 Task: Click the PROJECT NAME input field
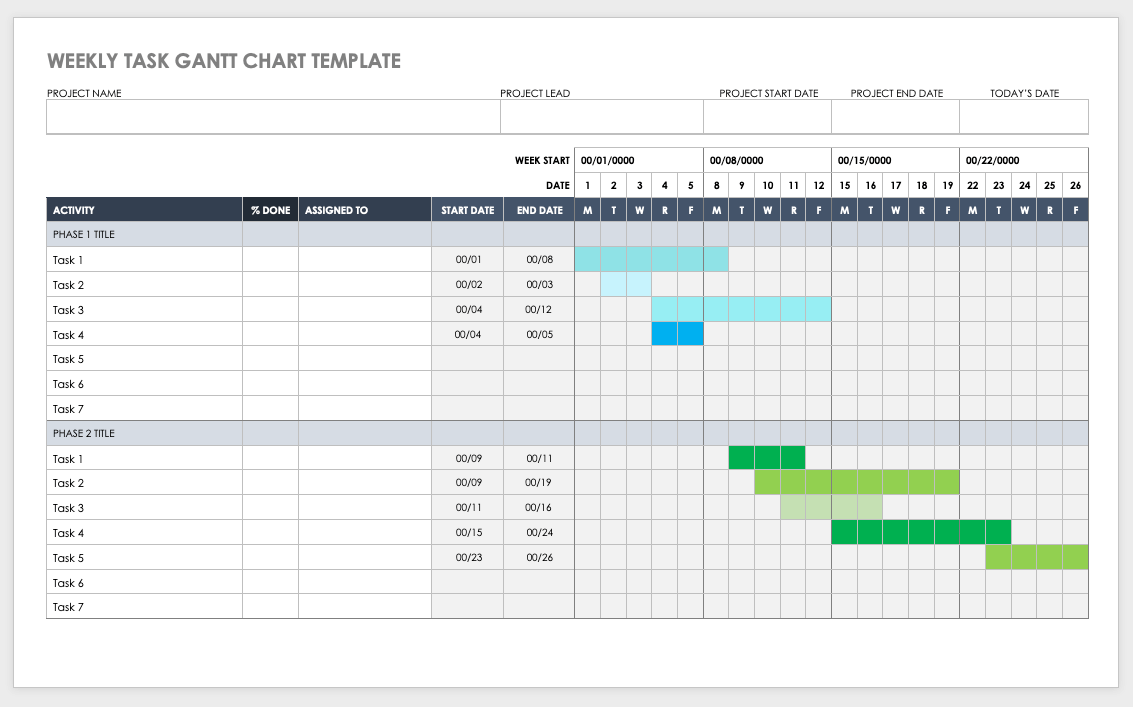coord(270,116)
